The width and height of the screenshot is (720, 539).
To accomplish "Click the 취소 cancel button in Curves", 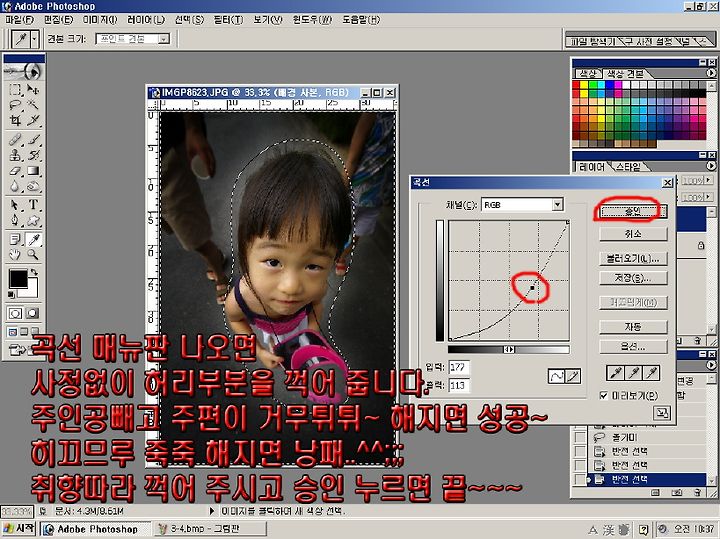I will 633,234.
